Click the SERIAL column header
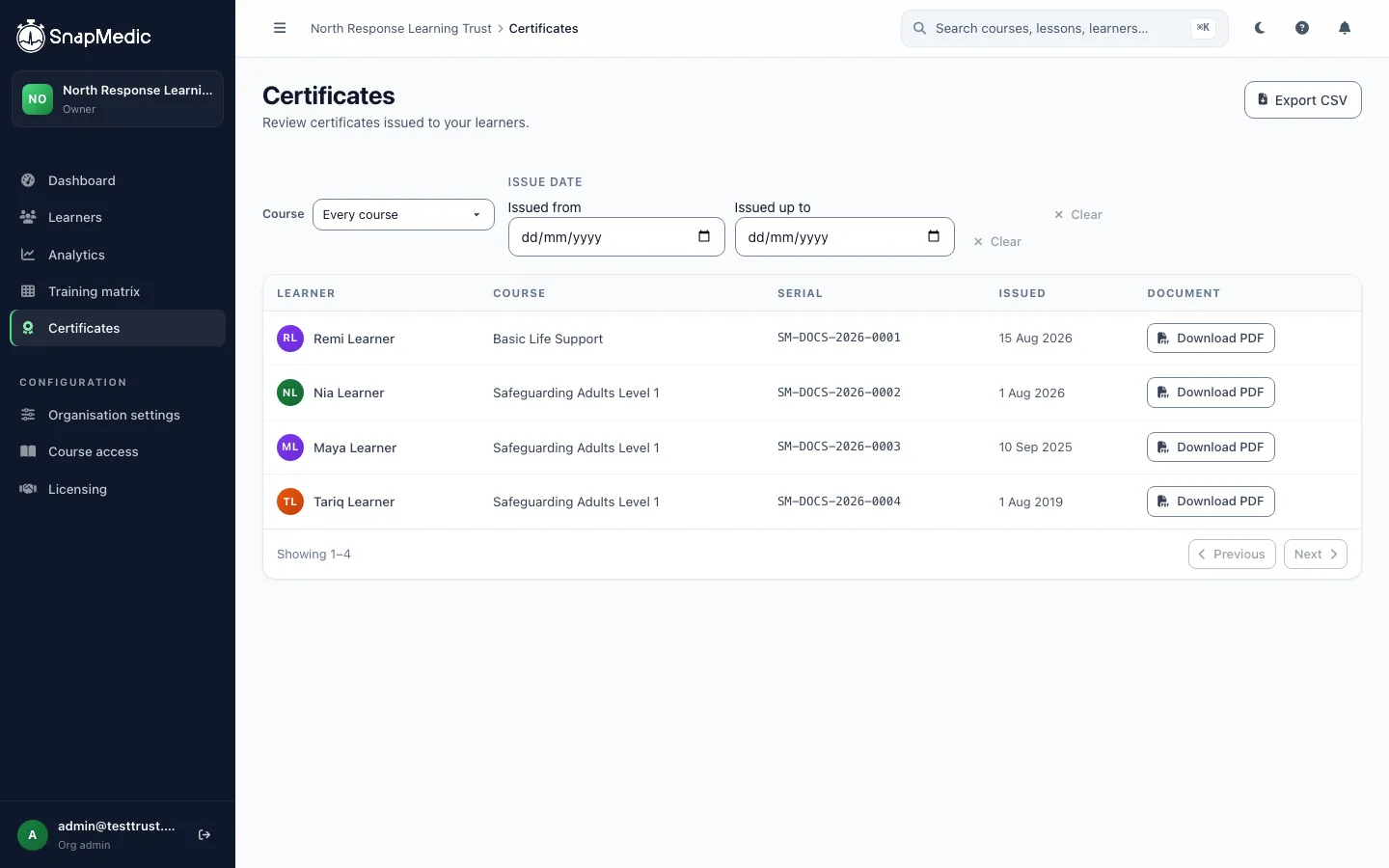 (801, 293)
